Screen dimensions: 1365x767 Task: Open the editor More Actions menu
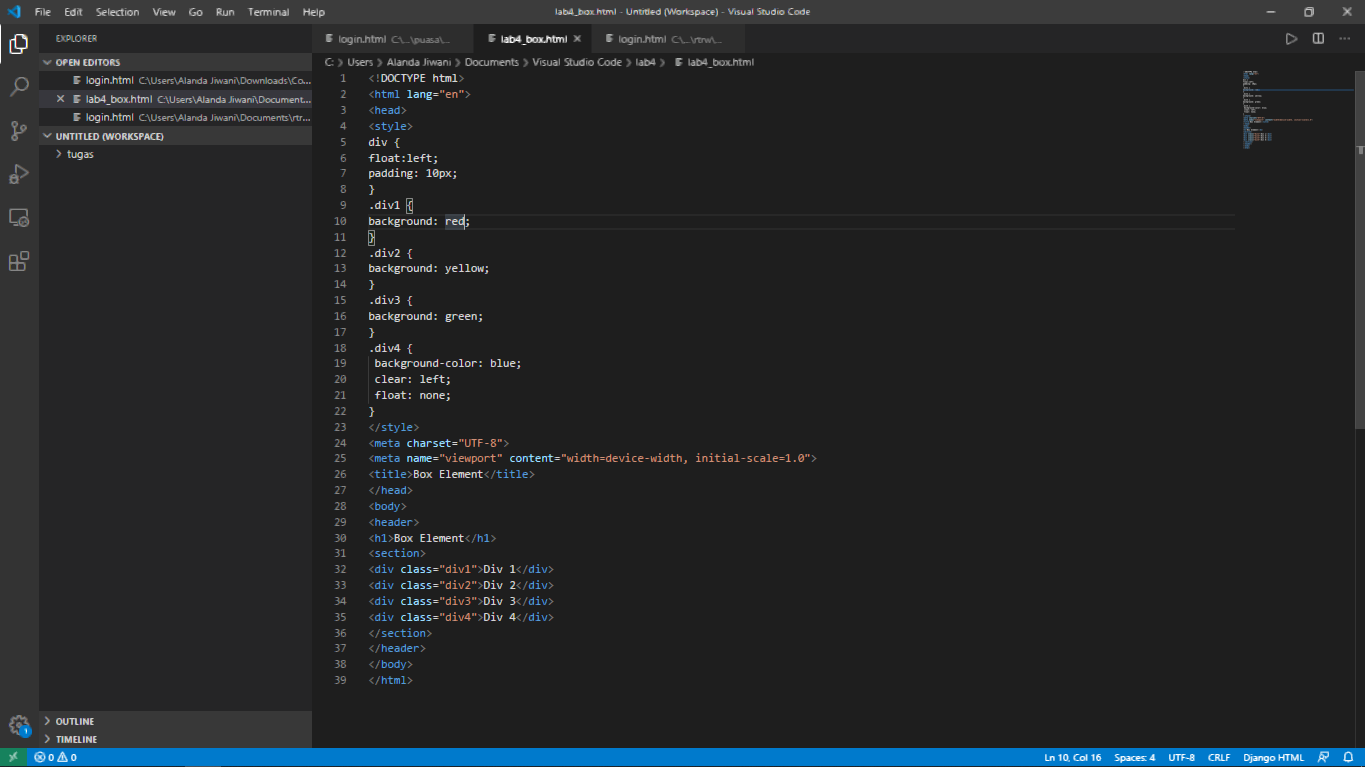(1345, 39)
